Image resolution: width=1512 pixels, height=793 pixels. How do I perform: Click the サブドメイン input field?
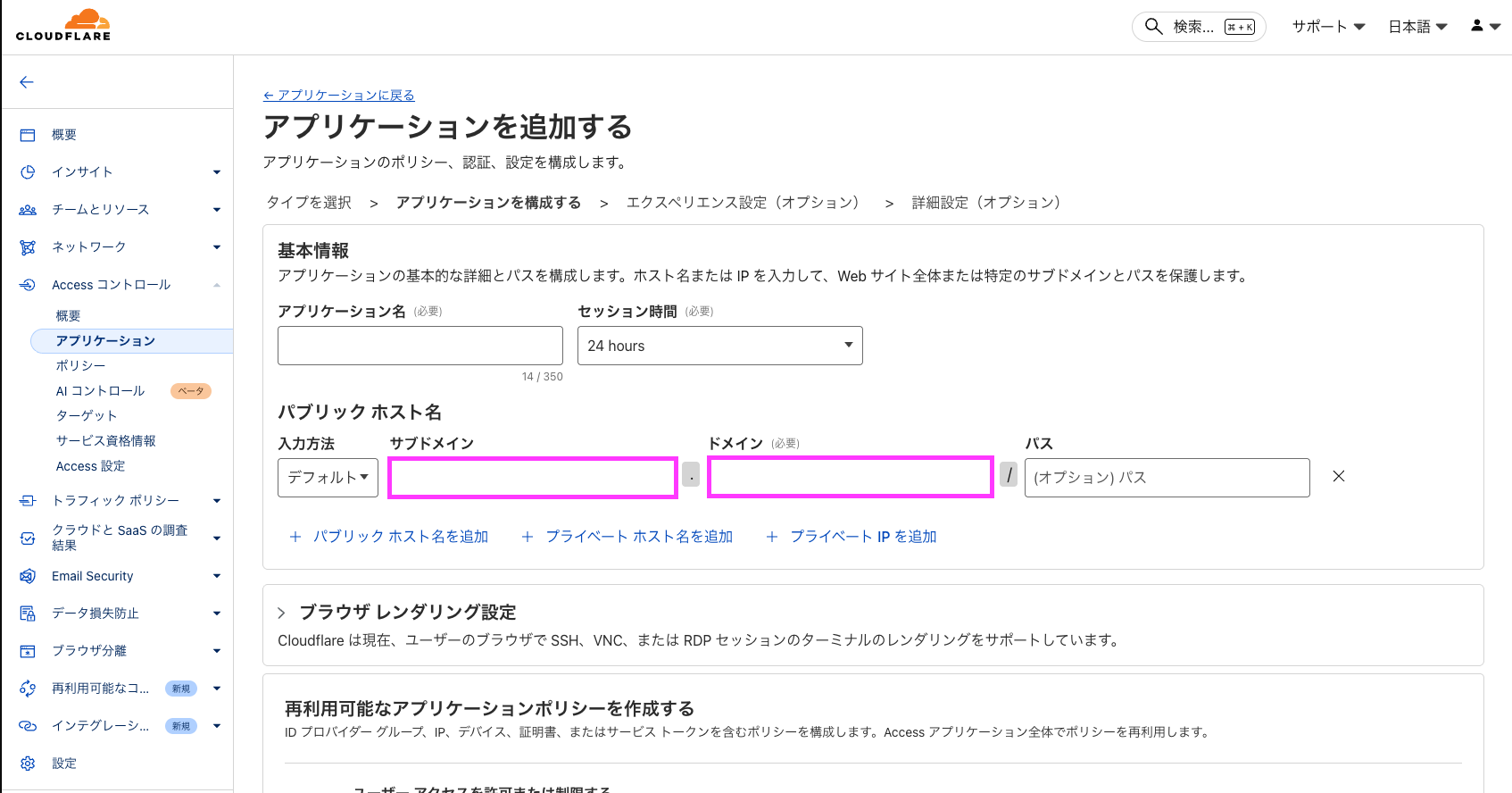[534, 478]
